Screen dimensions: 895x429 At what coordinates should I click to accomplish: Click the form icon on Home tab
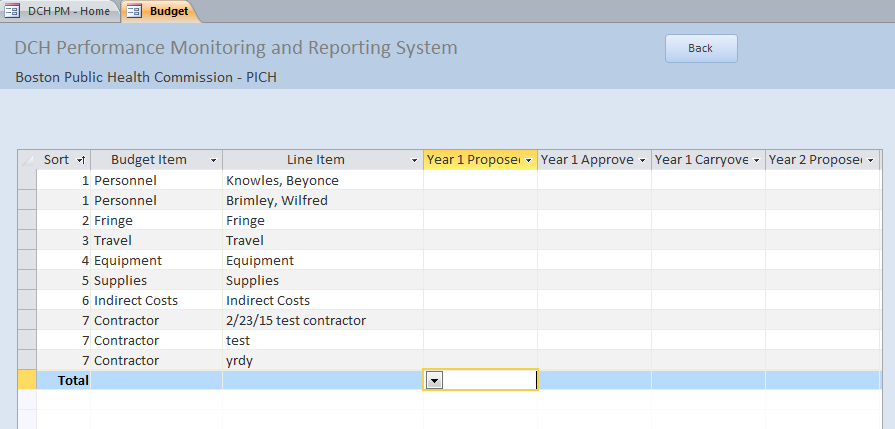click(x=13, y=12)
